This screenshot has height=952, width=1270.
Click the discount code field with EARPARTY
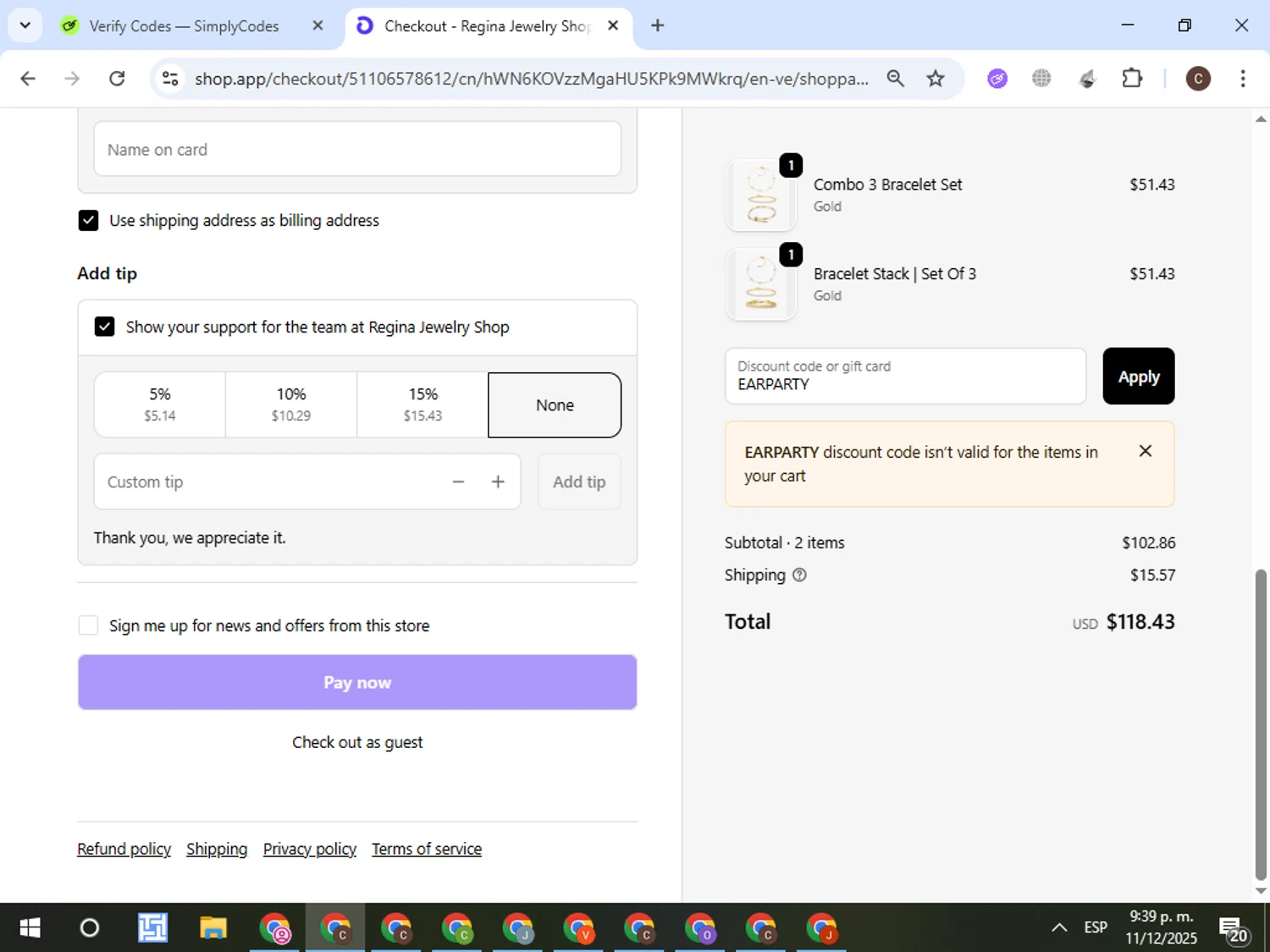(905, 376)
